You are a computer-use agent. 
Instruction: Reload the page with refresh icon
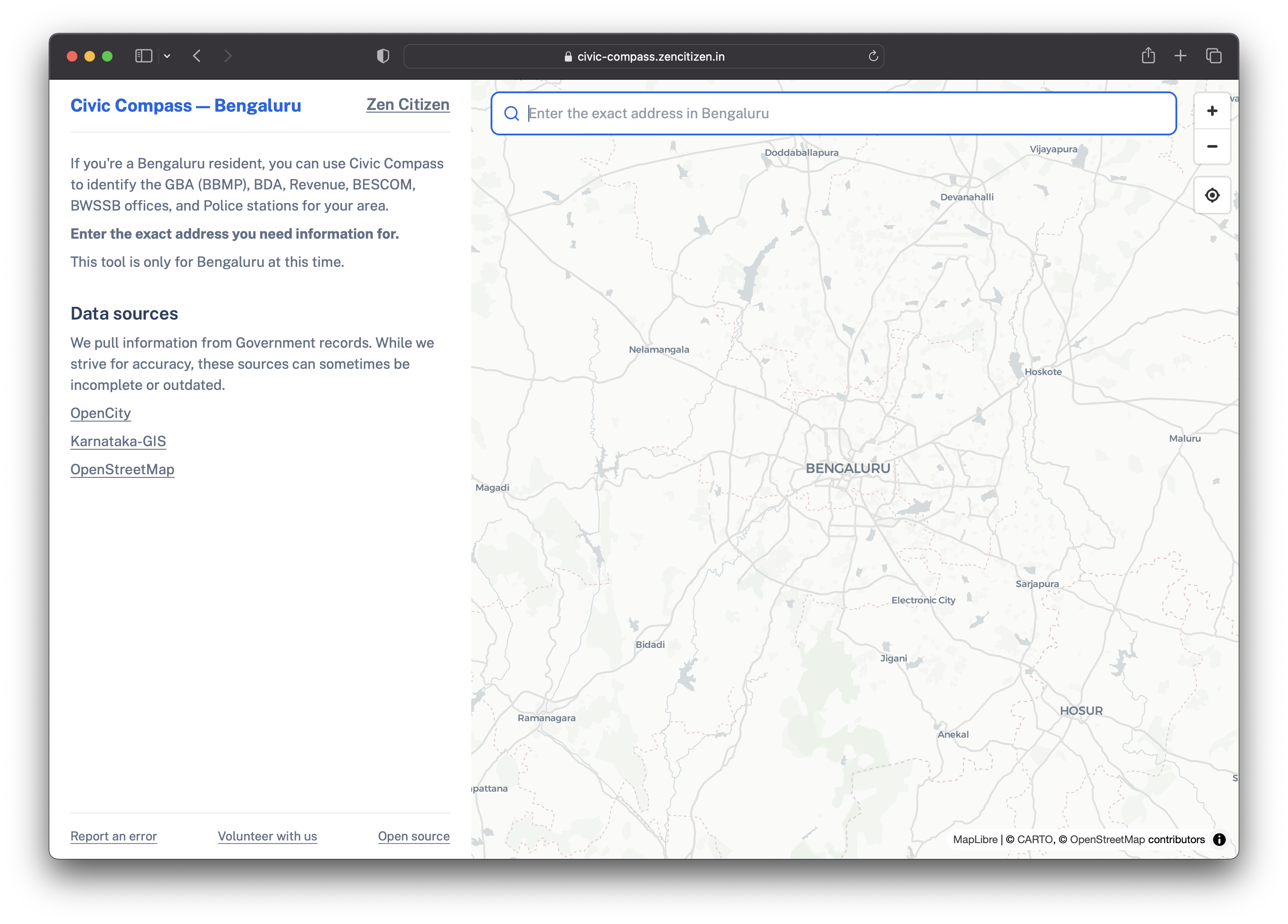(x=873, y=56)
